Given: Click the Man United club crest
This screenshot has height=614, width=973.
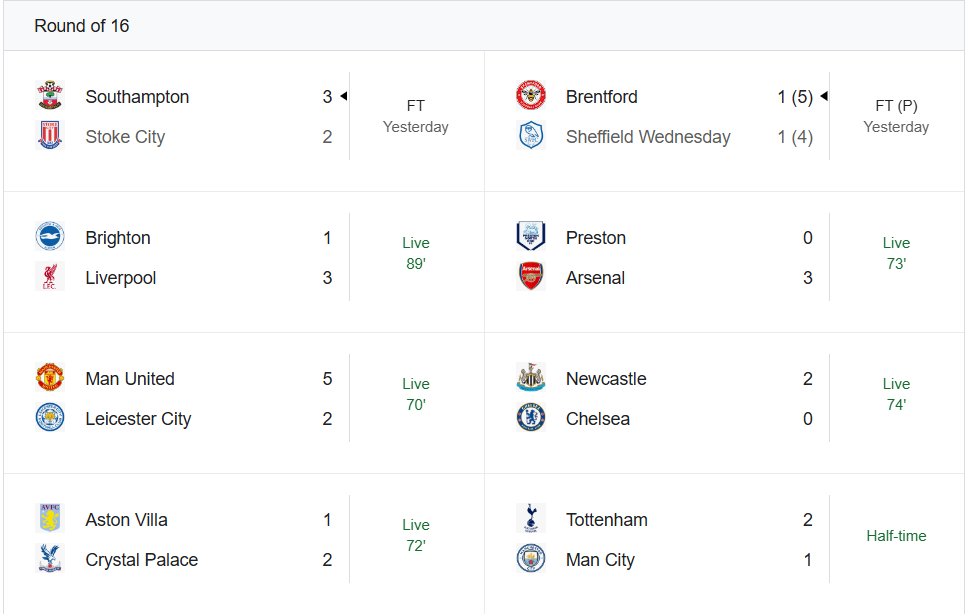Looking at the screenshot, I should (50, 378).
